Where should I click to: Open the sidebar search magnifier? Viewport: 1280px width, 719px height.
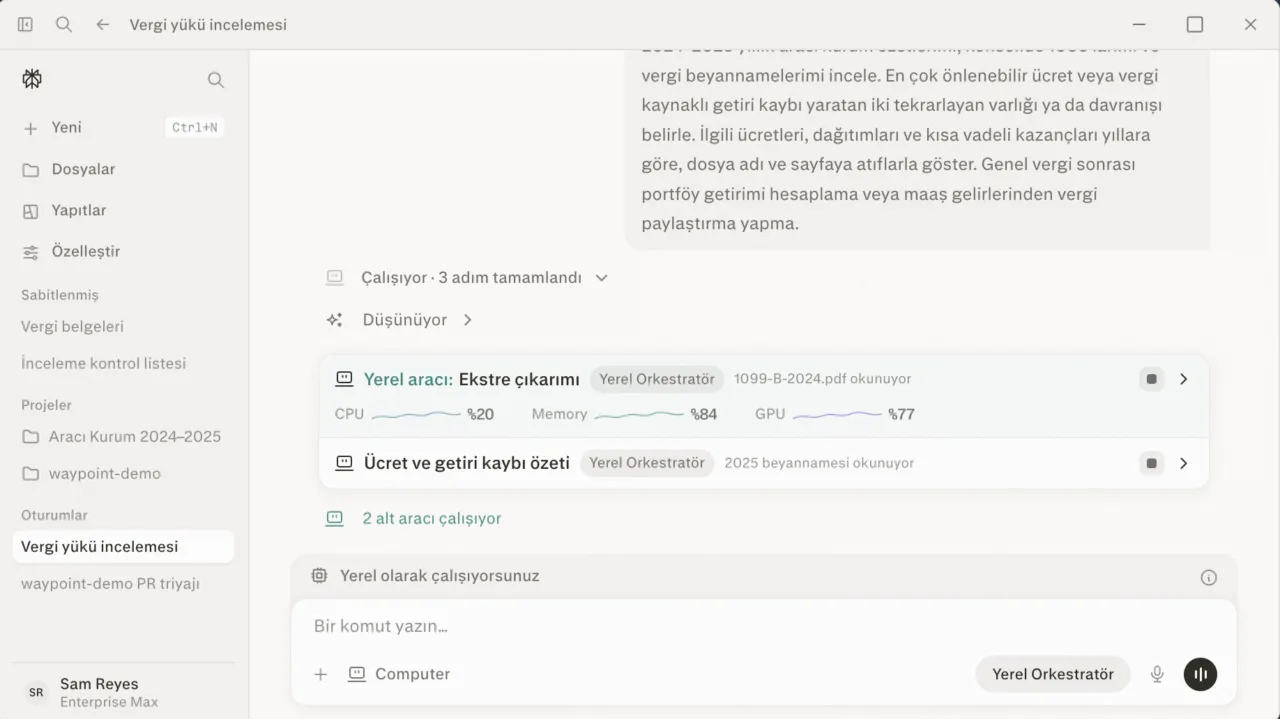pos(216,80)
